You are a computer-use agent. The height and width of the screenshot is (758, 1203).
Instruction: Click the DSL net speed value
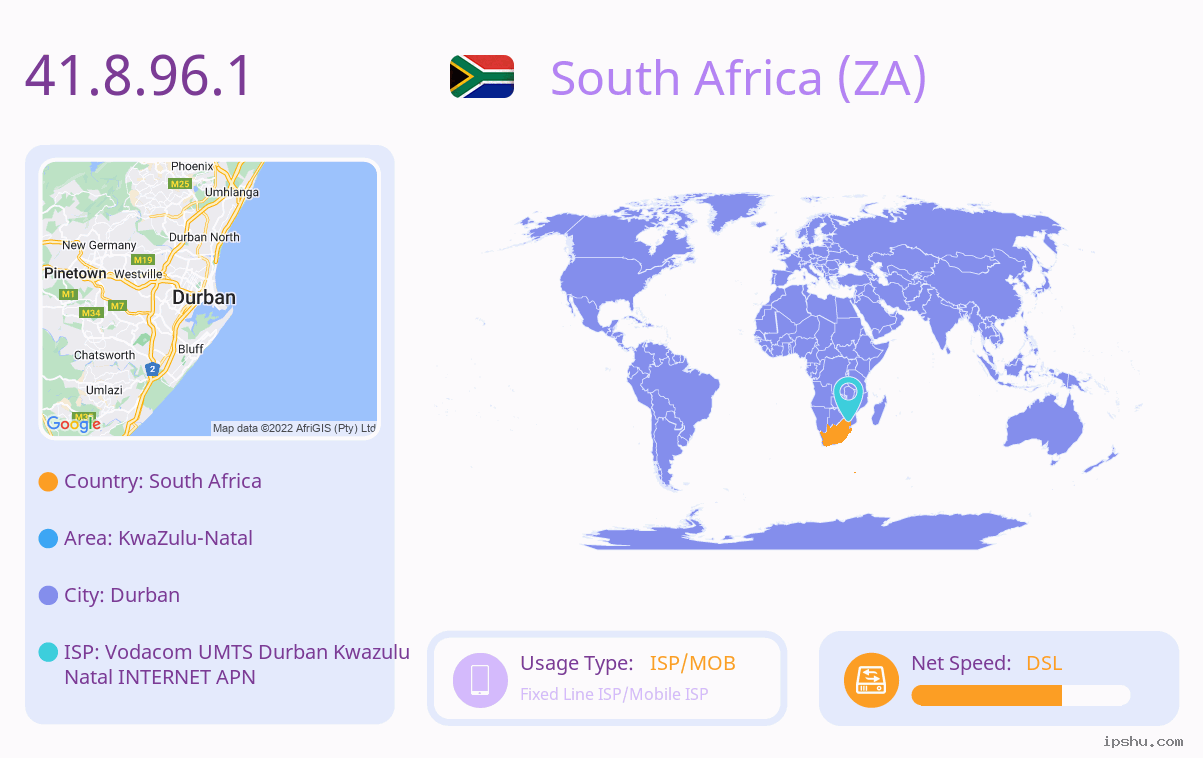tap(1044, 663)
